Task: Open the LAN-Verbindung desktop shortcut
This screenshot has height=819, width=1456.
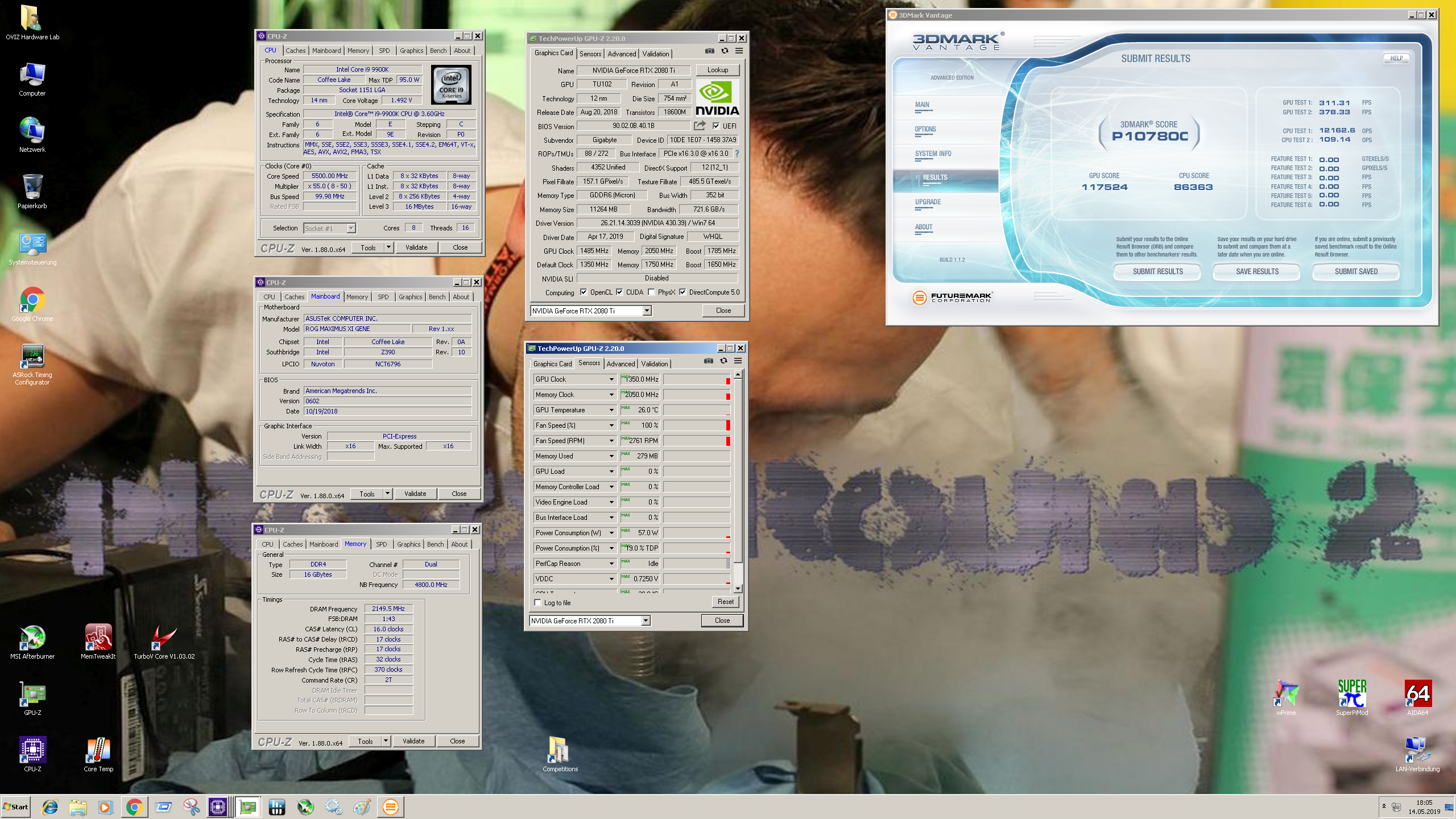Action: click(x=1417, y=754)
